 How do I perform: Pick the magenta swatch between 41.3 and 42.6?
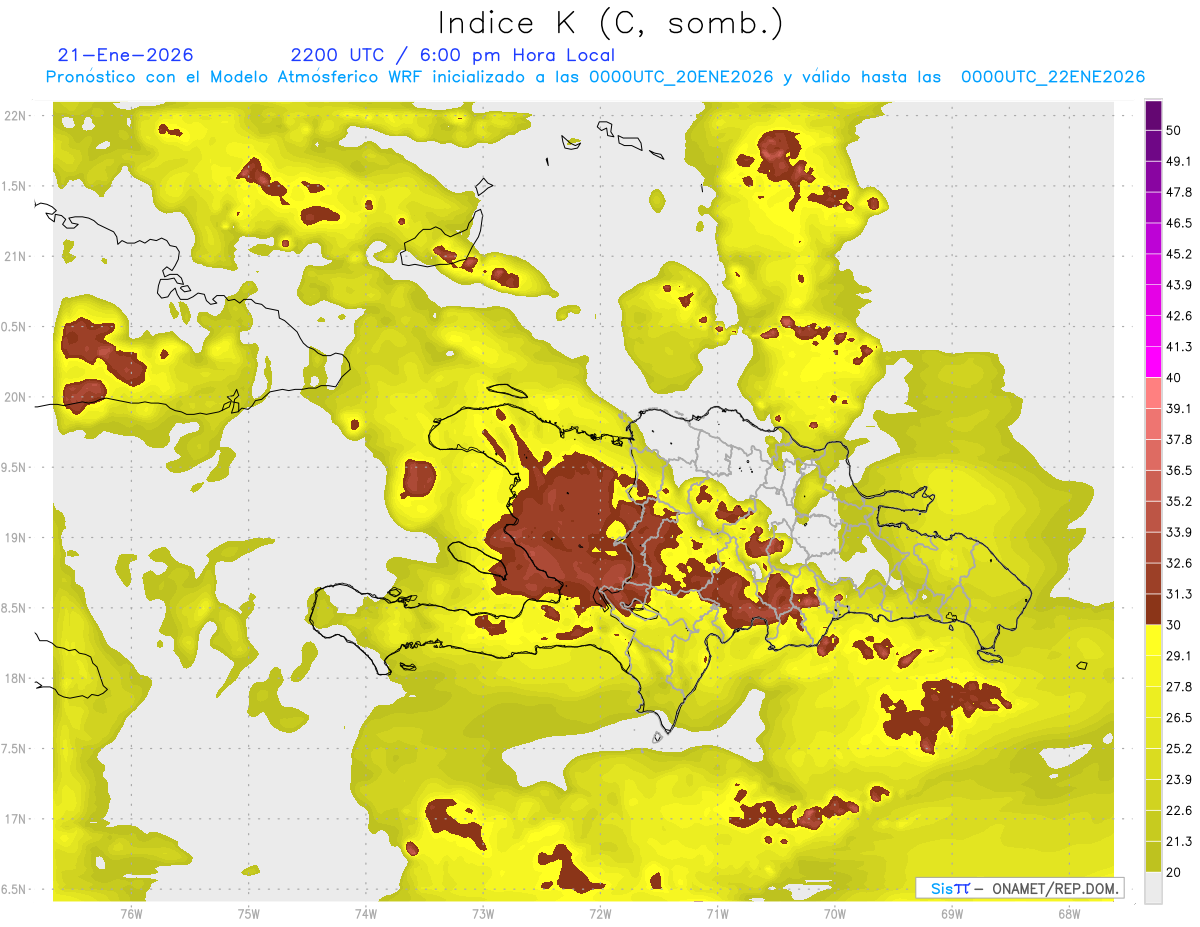pyautogui.click(x=1153, y=331)
